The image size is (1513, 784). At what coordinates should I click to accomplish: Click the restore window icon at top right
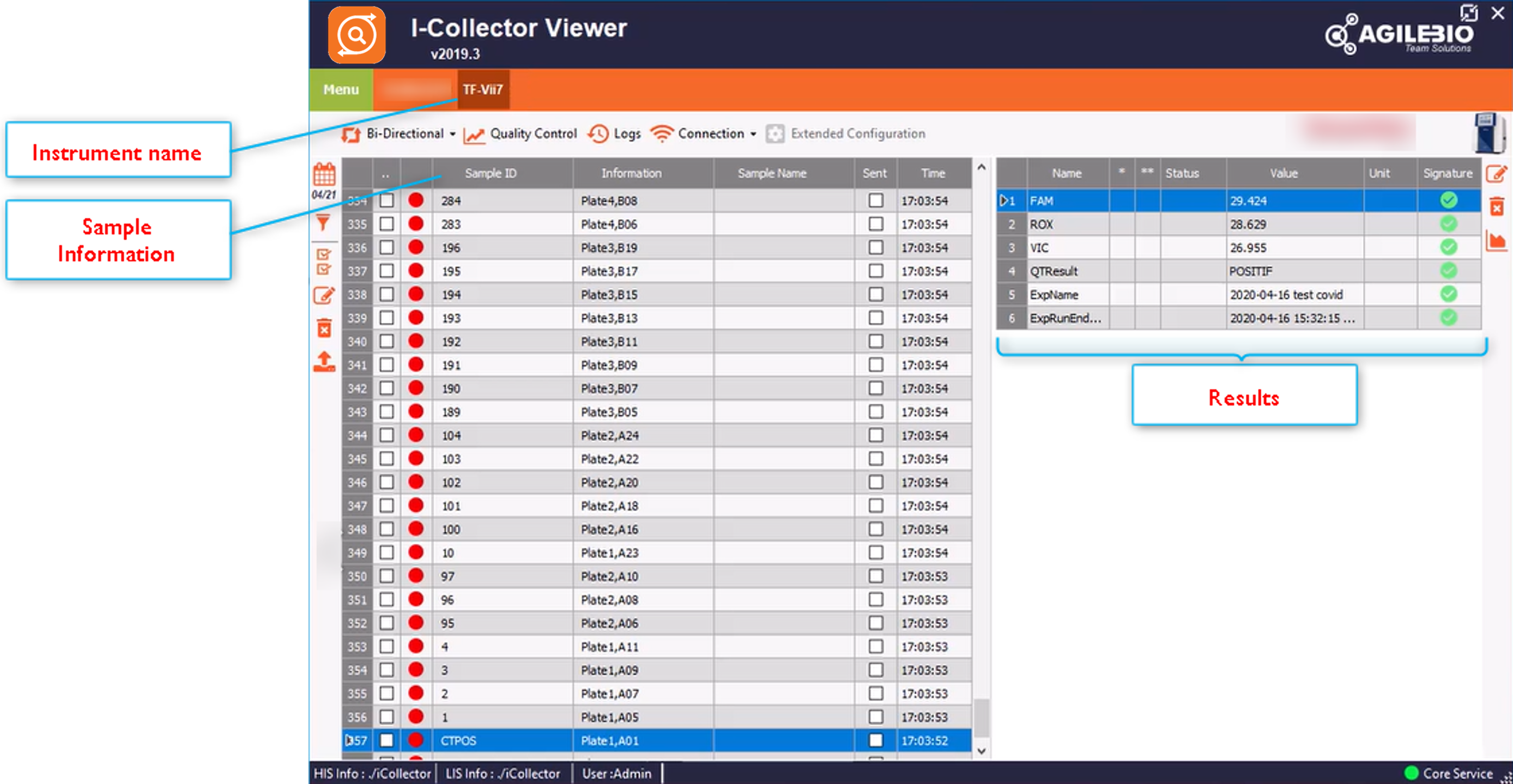coord(1468,13)
